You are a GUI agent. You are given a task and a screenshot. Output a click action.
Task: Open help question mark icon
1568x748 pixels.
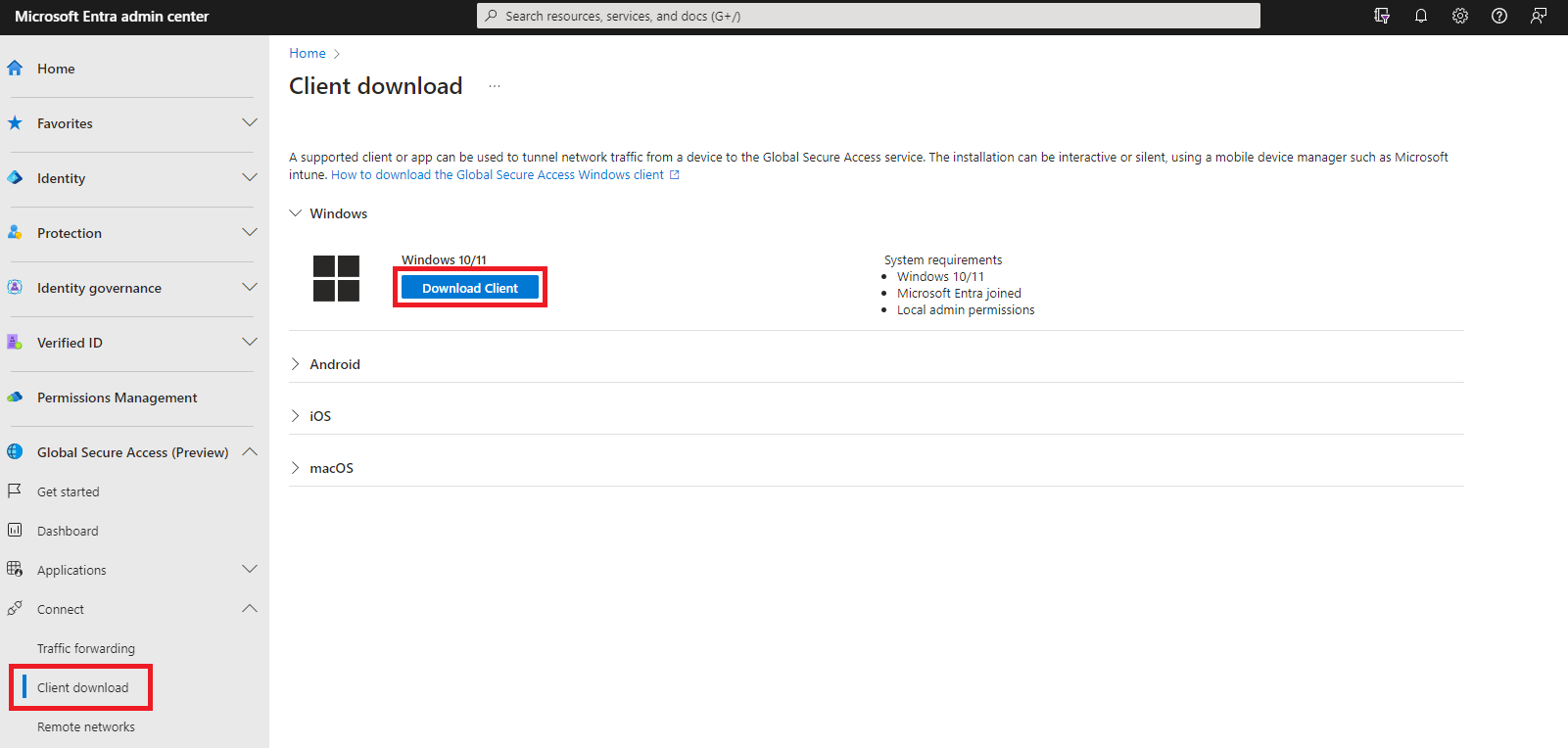click(x=1499, y=16)
